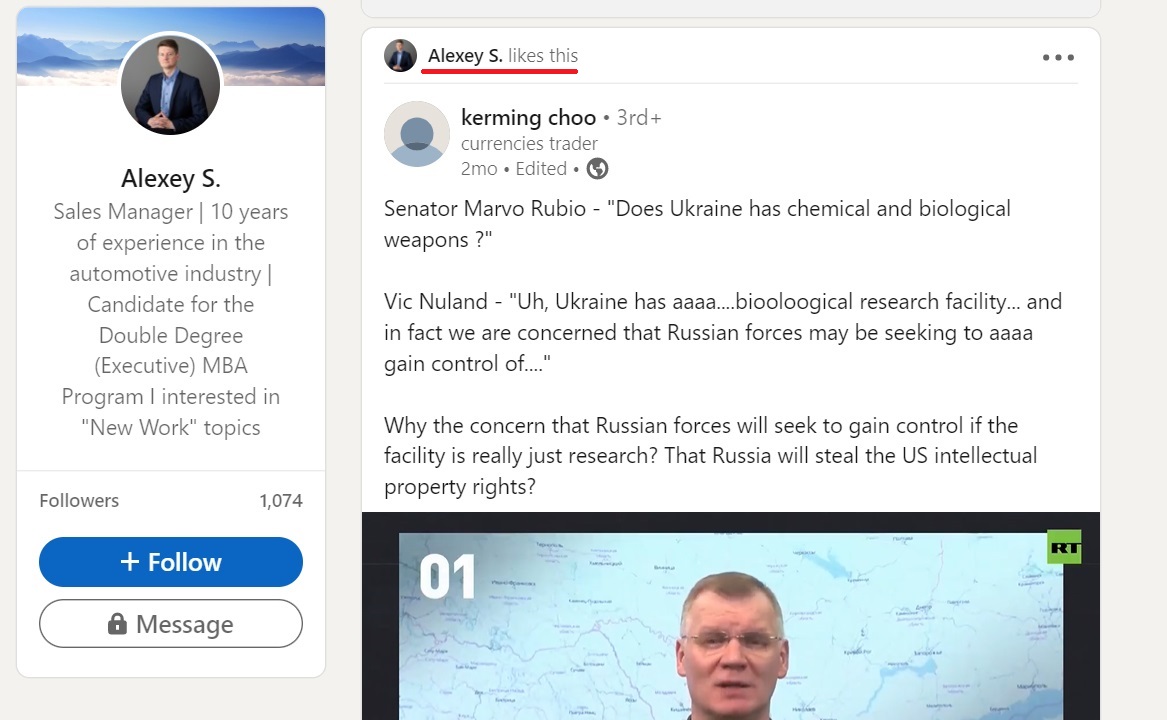Click the 'currencies trader' headline text
The image size is (1167, 720).
coord(529,144)
